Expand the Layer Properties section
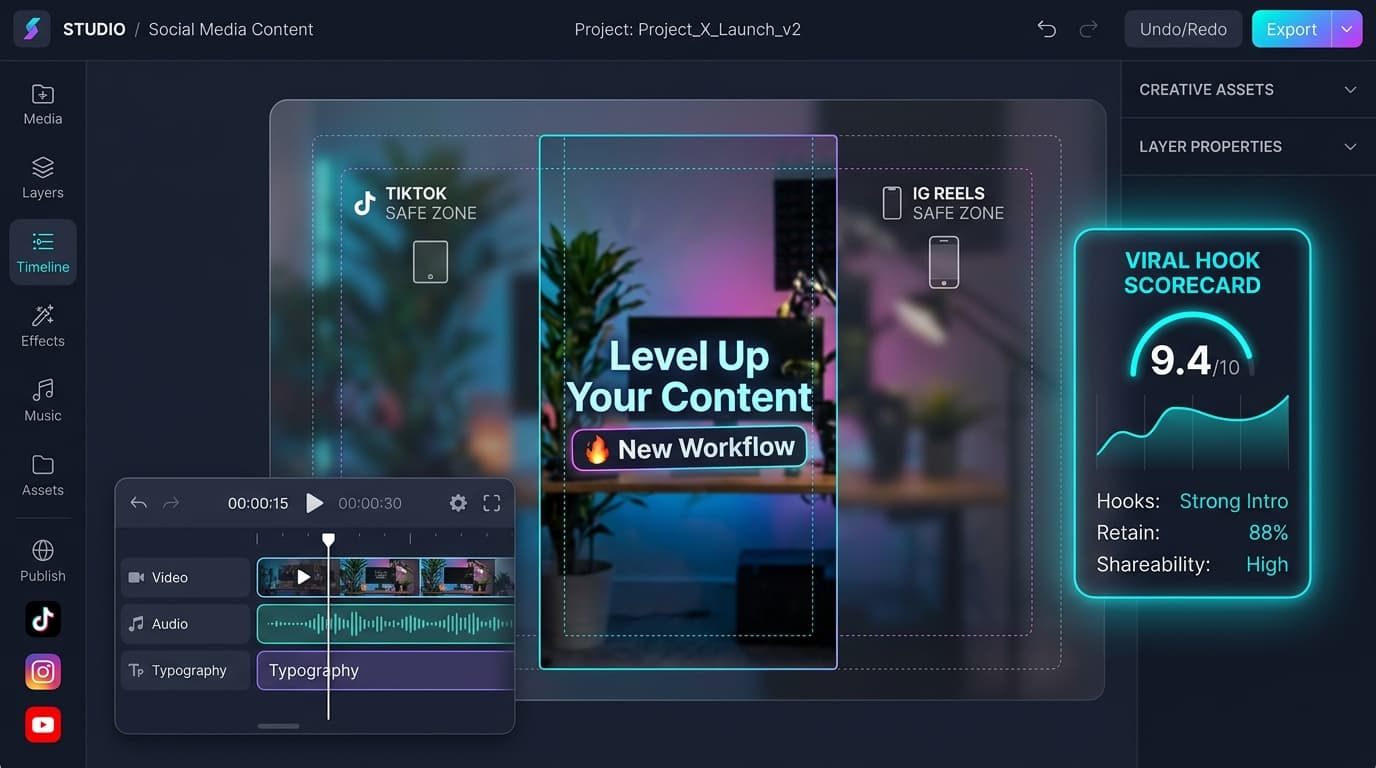This screenshot has height=768, width=1376. pyautogui.click(x=1248, y=146)
